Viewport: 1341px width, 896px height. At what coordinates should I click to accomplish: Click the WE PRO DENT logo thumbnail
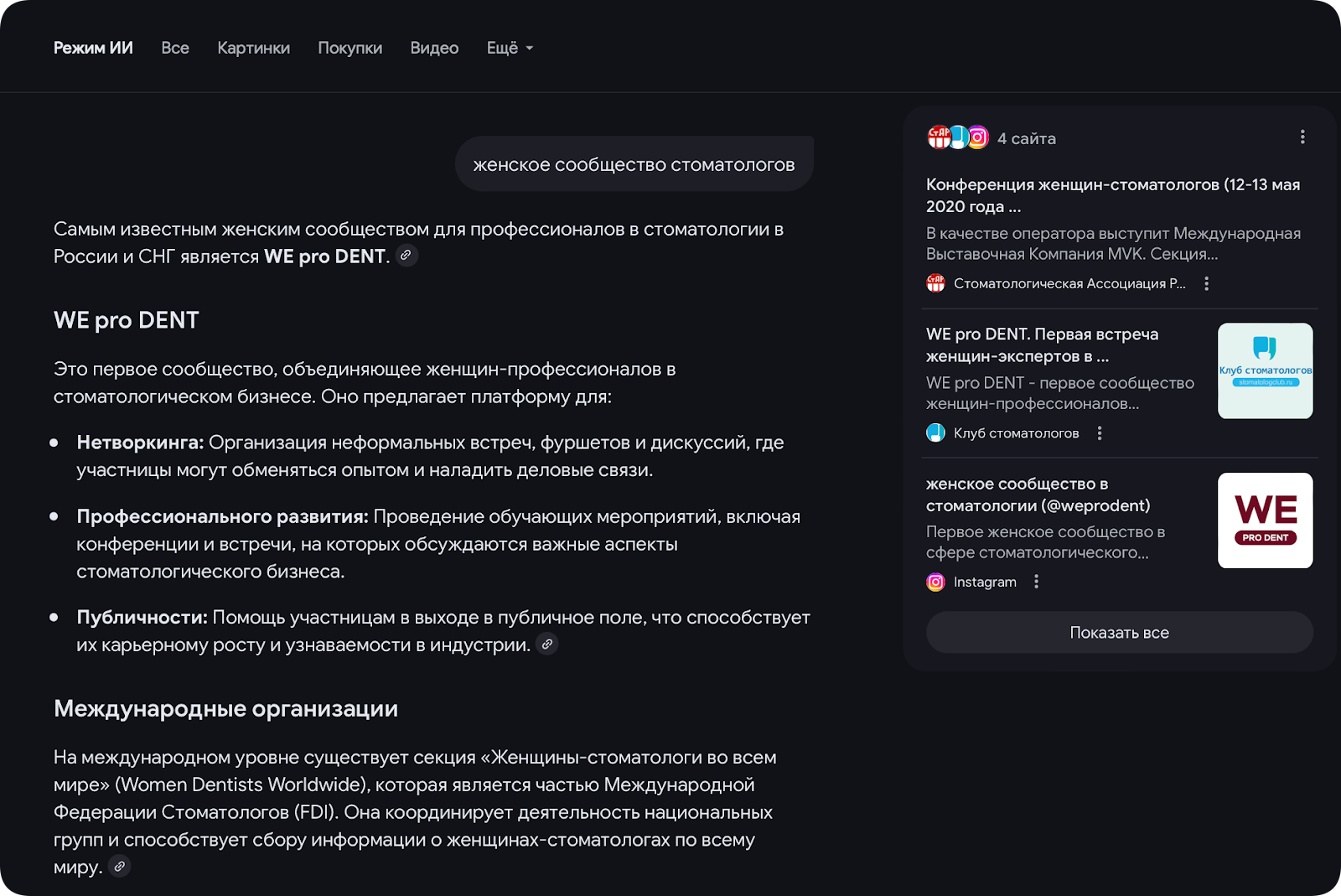(x=1265, y=521)
